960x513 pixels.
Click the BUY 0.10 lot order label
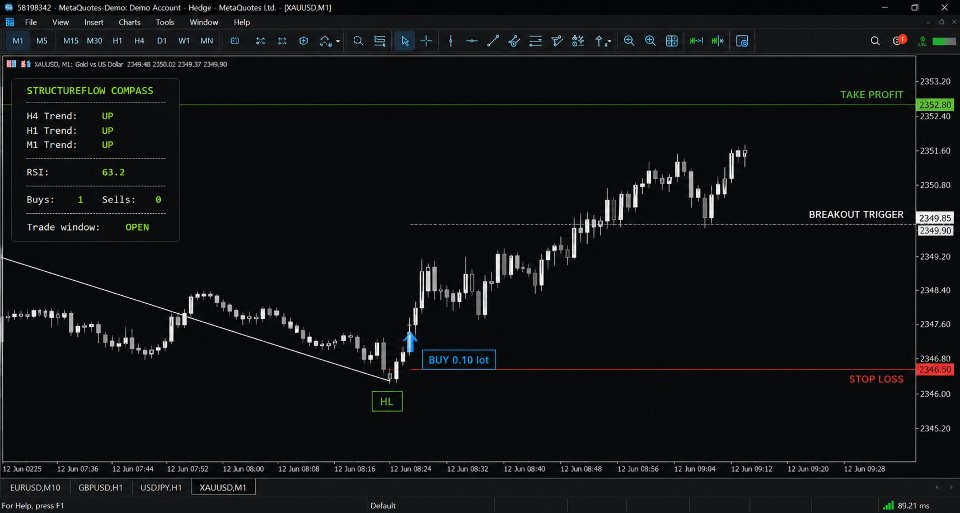pyautogui.click(x=459, y=360)
